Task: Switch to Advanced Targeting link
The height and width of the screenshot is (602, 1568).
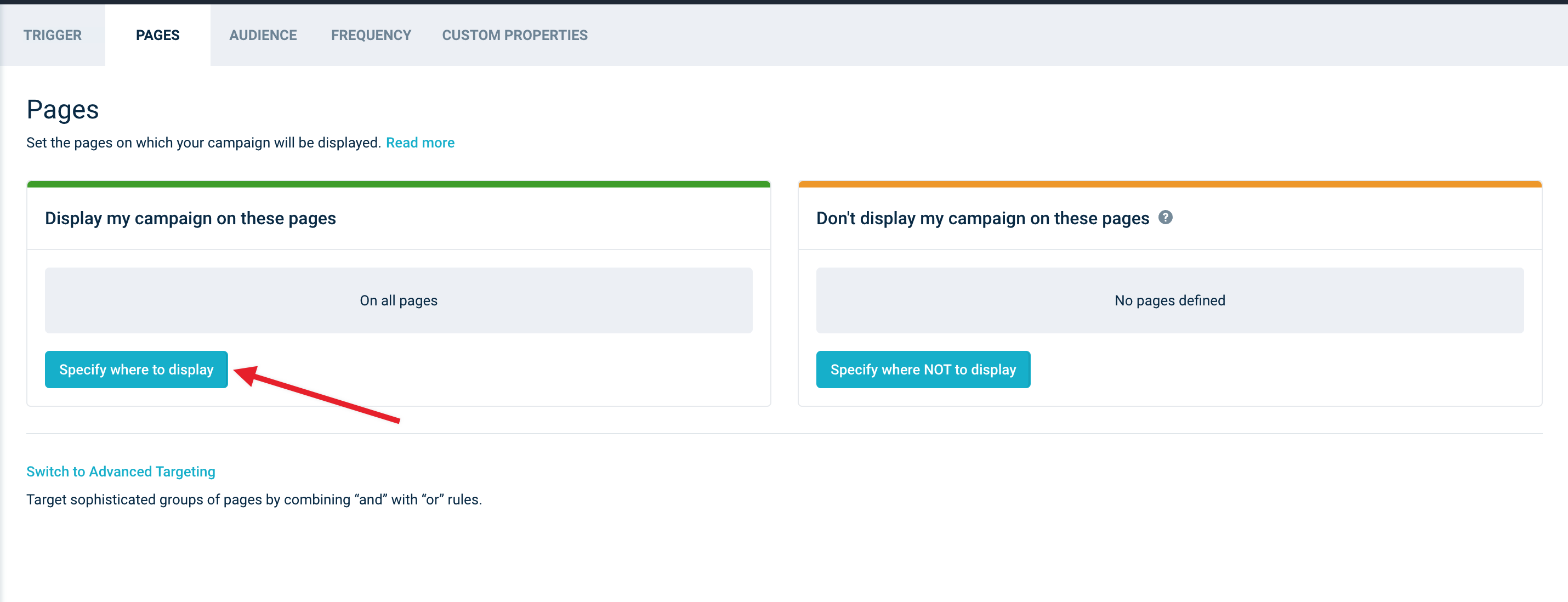Action: pyautogui.click(x=121, y=472)
